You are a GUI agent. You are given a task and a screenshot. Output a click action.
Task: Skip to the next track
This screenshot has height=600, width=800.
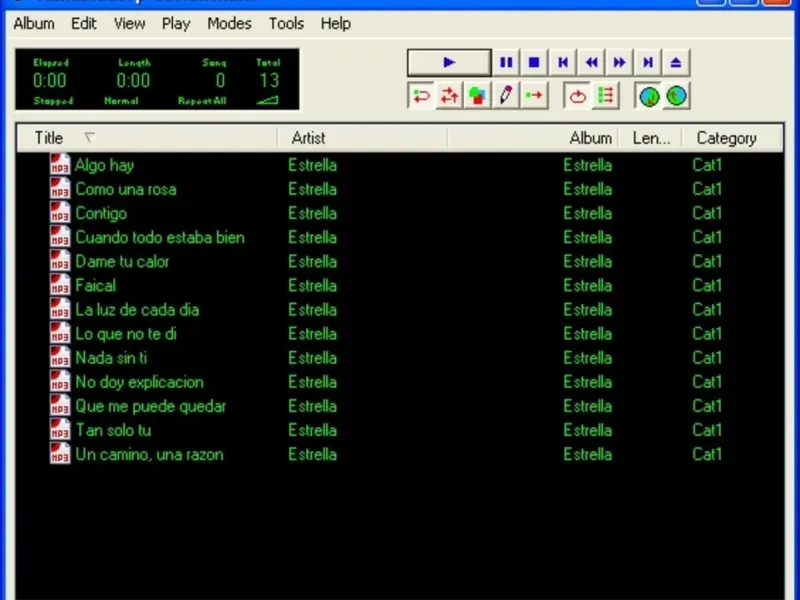click(648, 63)
